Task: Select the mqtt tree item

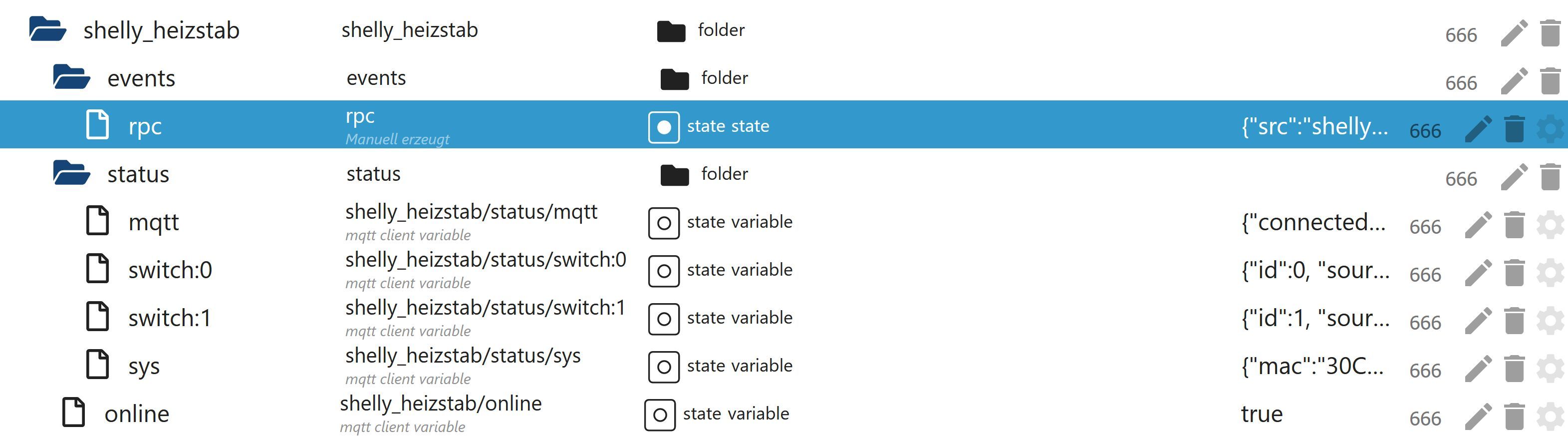Action: (153, 222)
